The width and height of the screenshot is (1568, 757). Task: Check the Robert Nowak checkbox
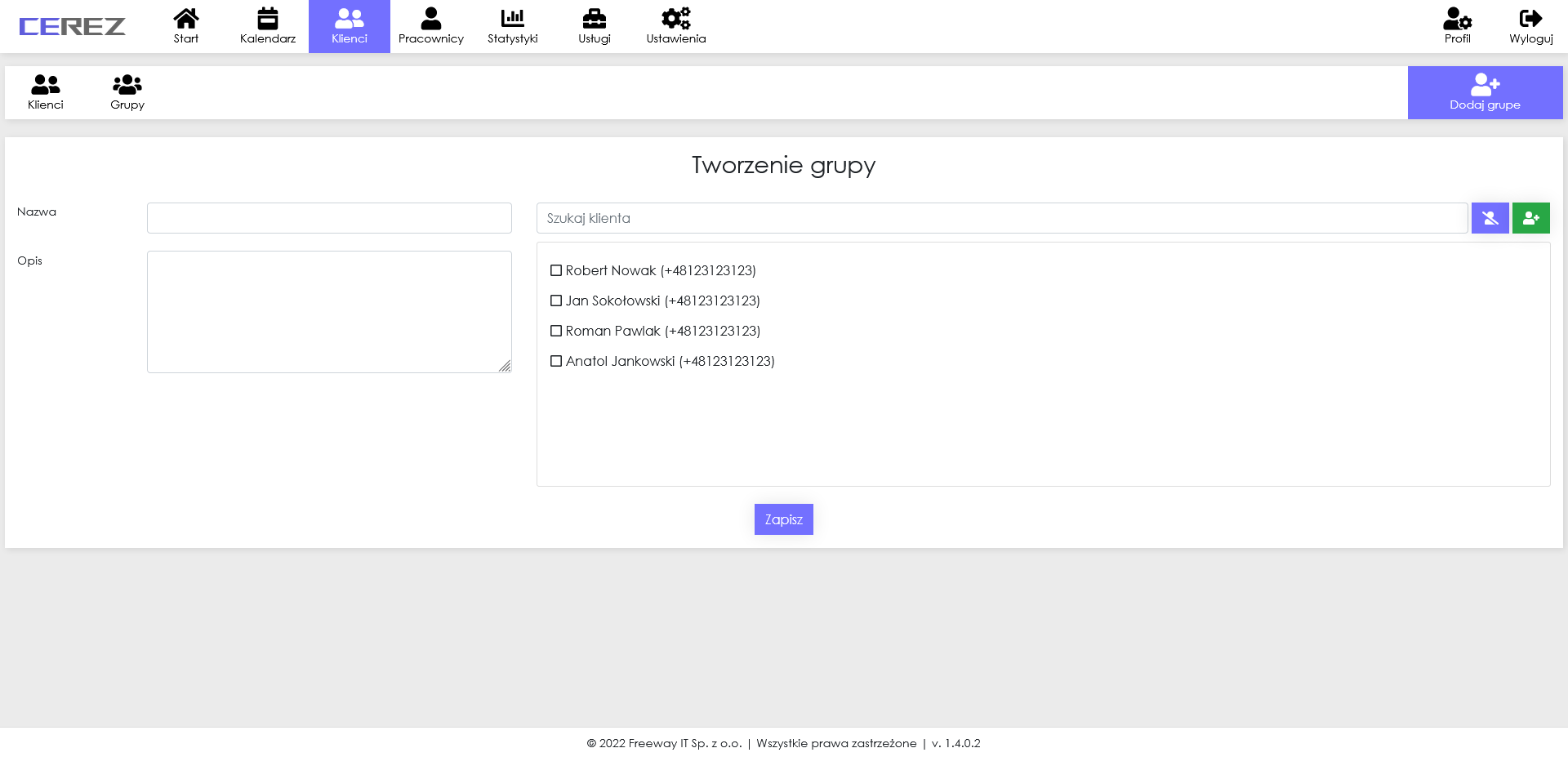556,270
